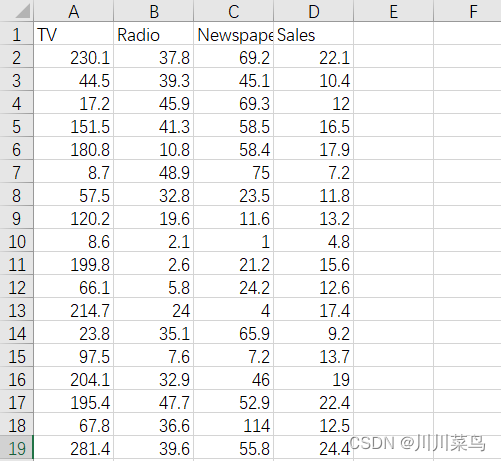Select column C header
This screenshot has width=501, height=461.
click(234, 11)
